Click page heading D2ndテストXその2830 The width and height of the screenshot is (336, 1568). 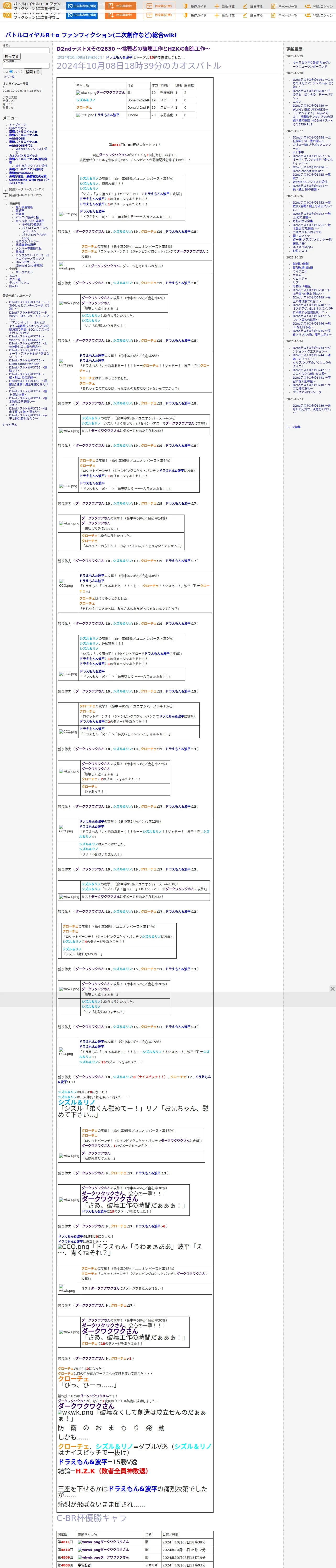[133, 49]
